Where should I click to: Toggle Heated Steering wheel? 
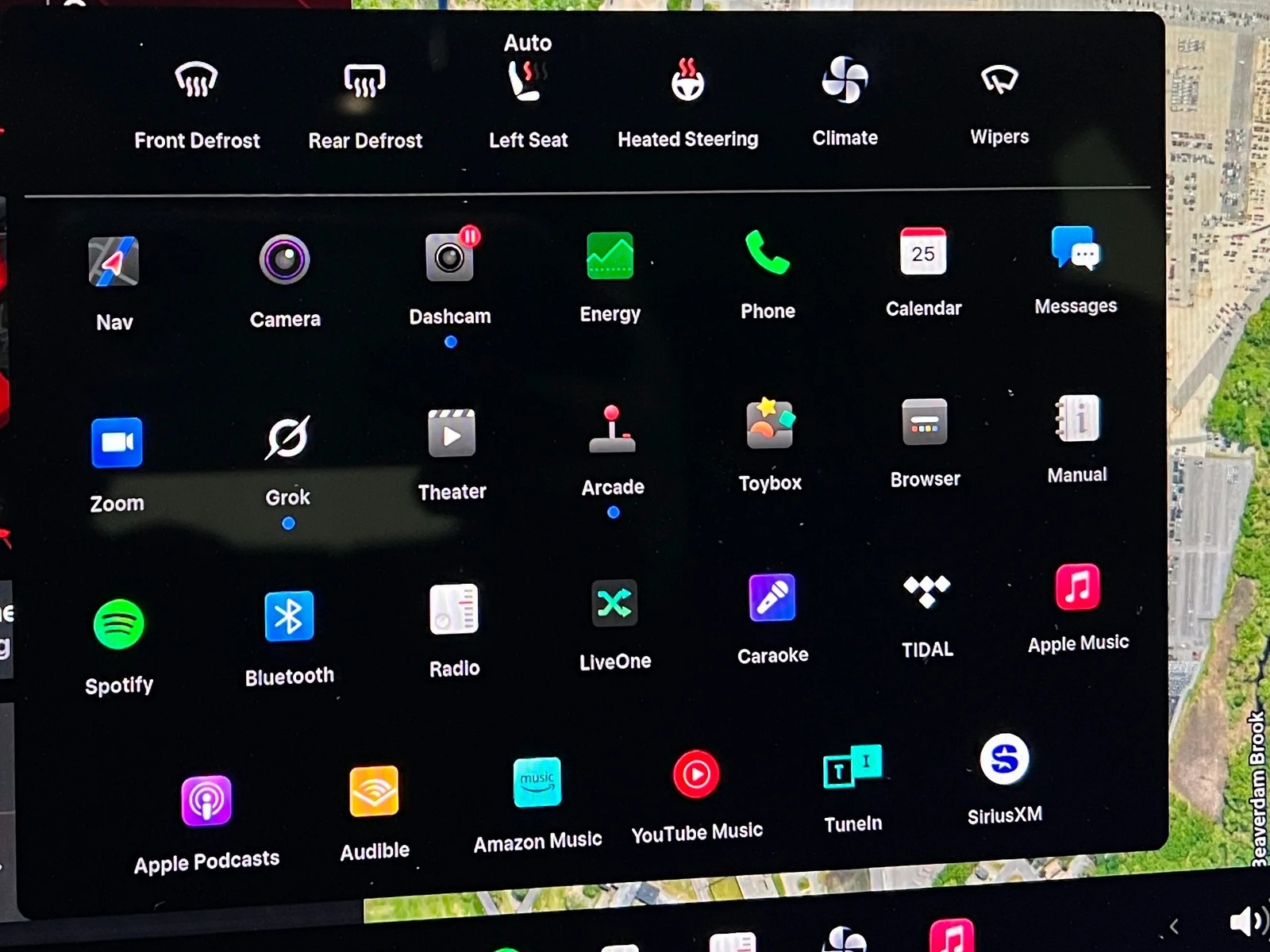687,80
